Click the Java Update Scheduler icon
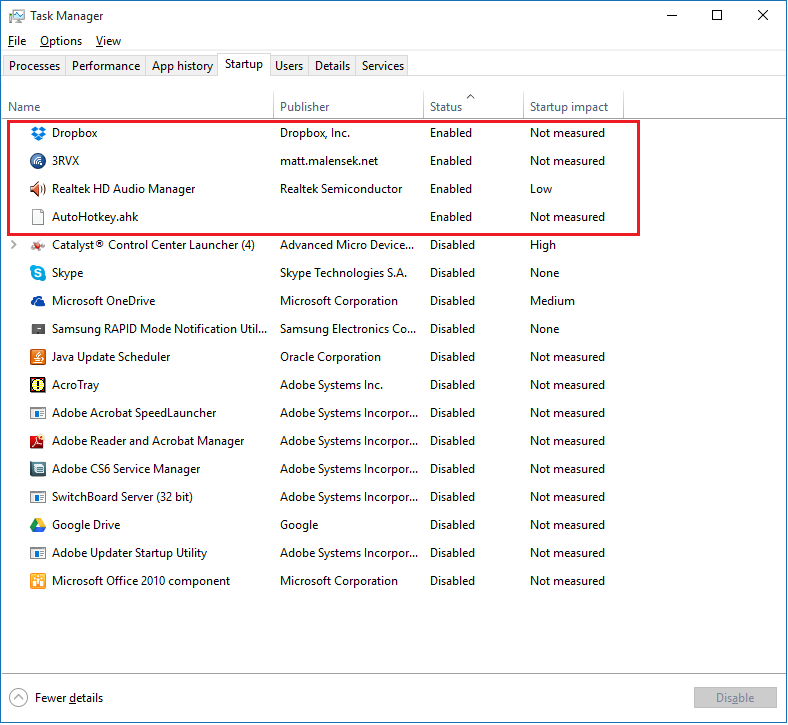Screen dimensions: 788x725 point(38,357)
